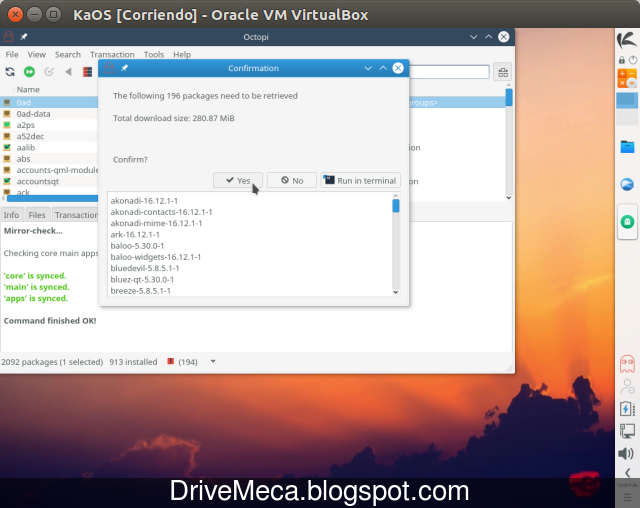This screenshot has height=508, width=640.
Task: Open the calculator icon in side panel
Action: tap(627, 78)
